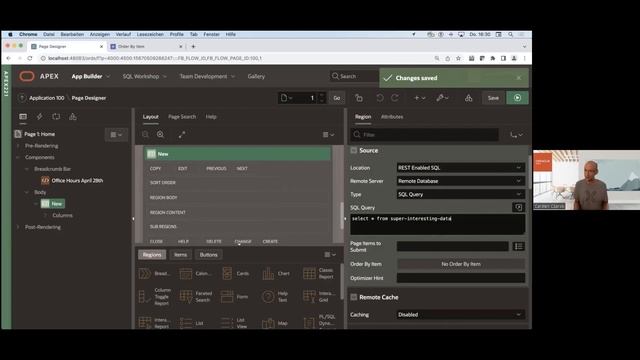Click the SQL Query text area

tap(437, 224)
